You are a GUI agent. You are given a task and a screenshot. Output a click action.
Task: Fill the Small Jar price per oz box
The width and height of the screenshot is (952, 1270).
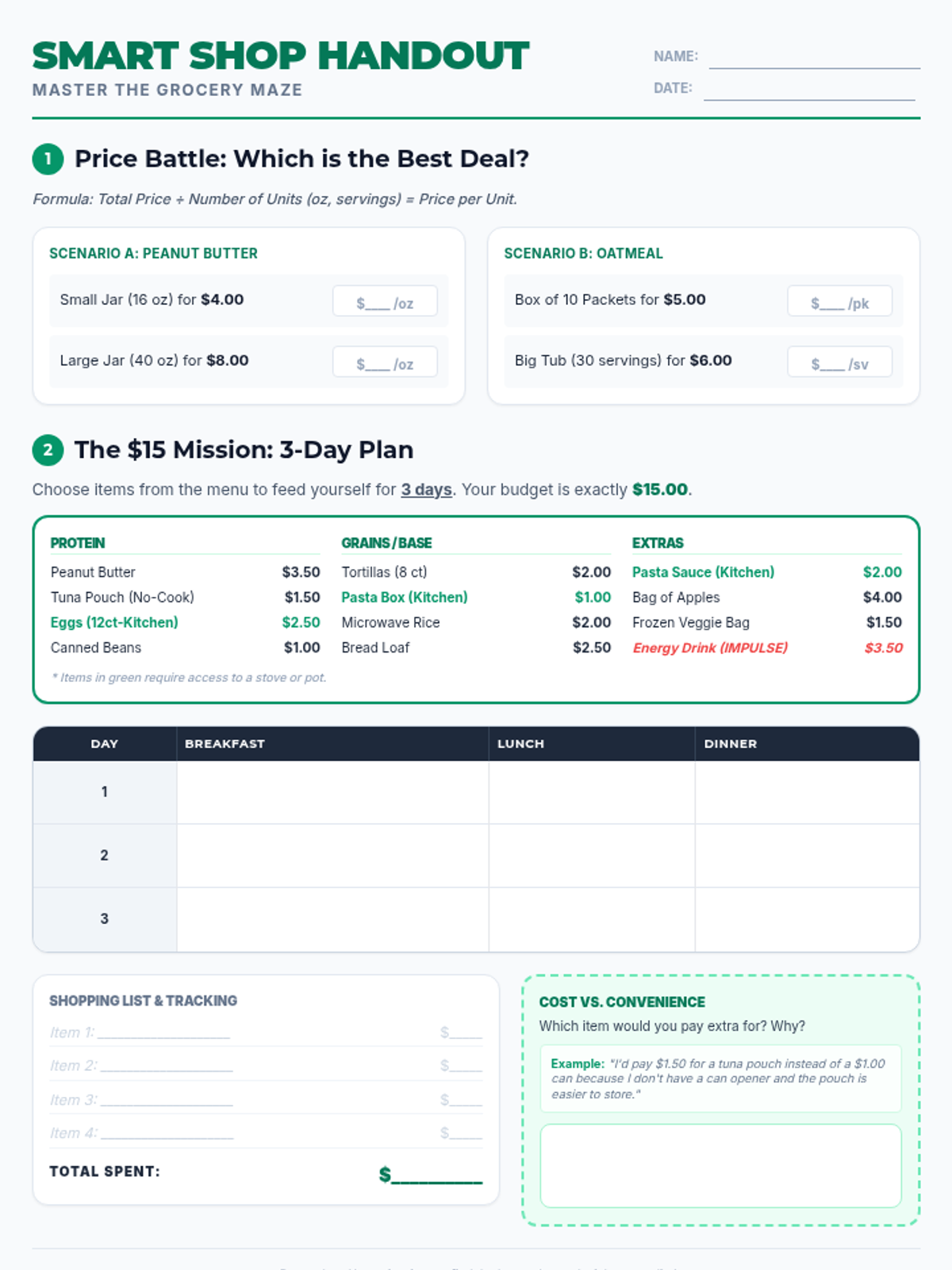385,302
